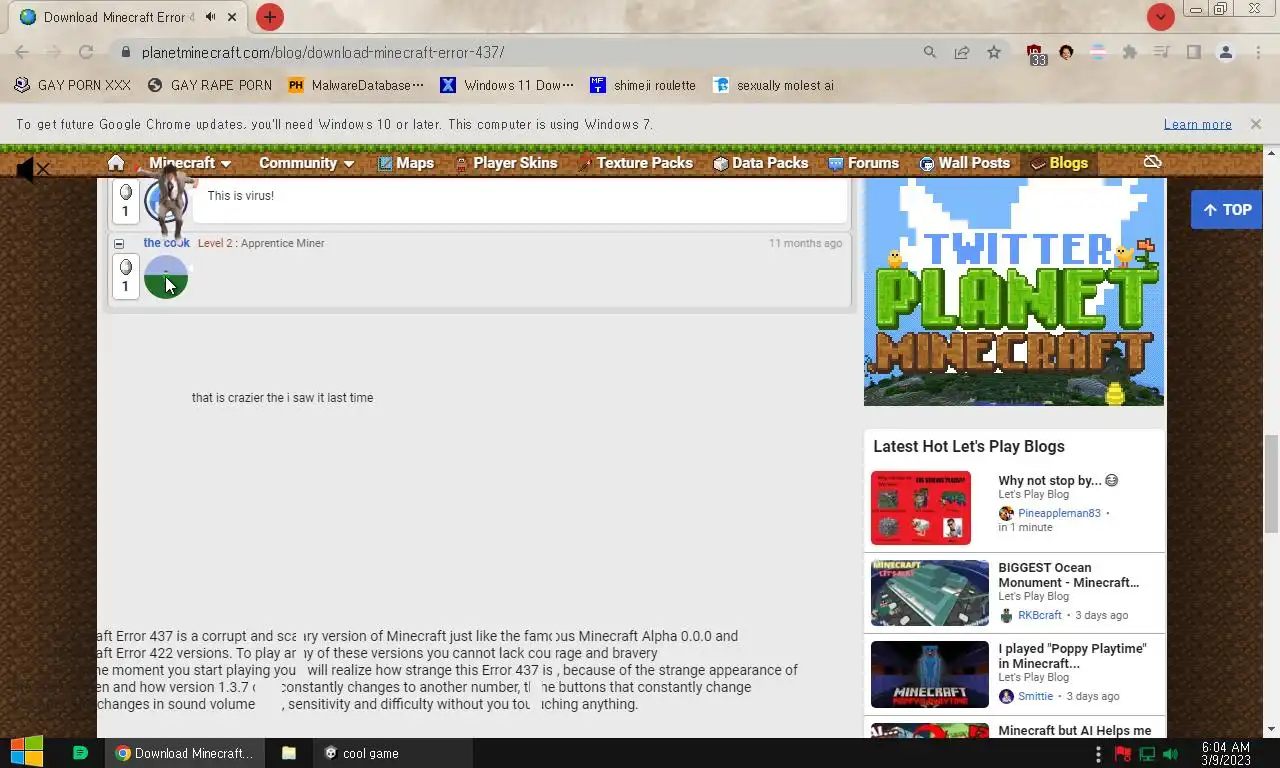
Task: Open Smittie's profile link
Action: point(1035,696)
